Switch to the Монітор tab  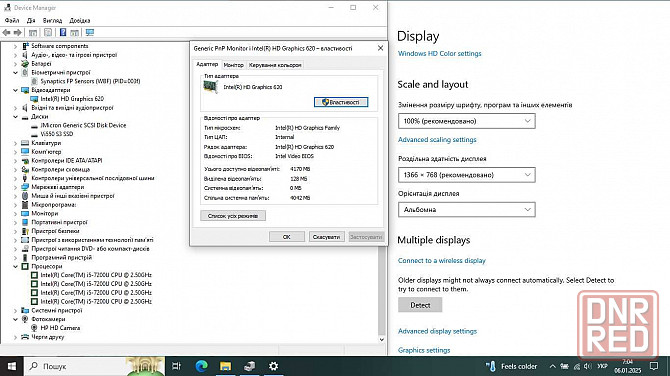tap(234, 65)
